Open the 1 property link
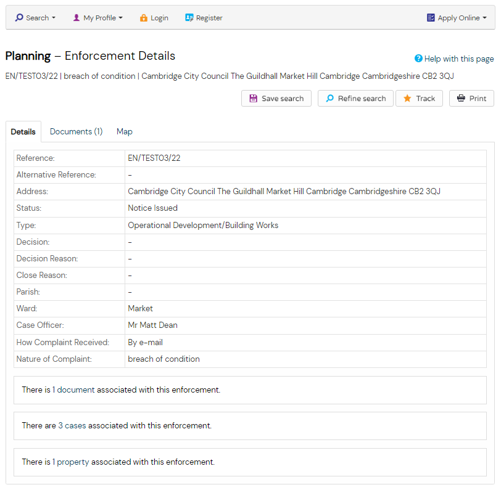Viewport: 500px width, 490px height. click(71, 462)
